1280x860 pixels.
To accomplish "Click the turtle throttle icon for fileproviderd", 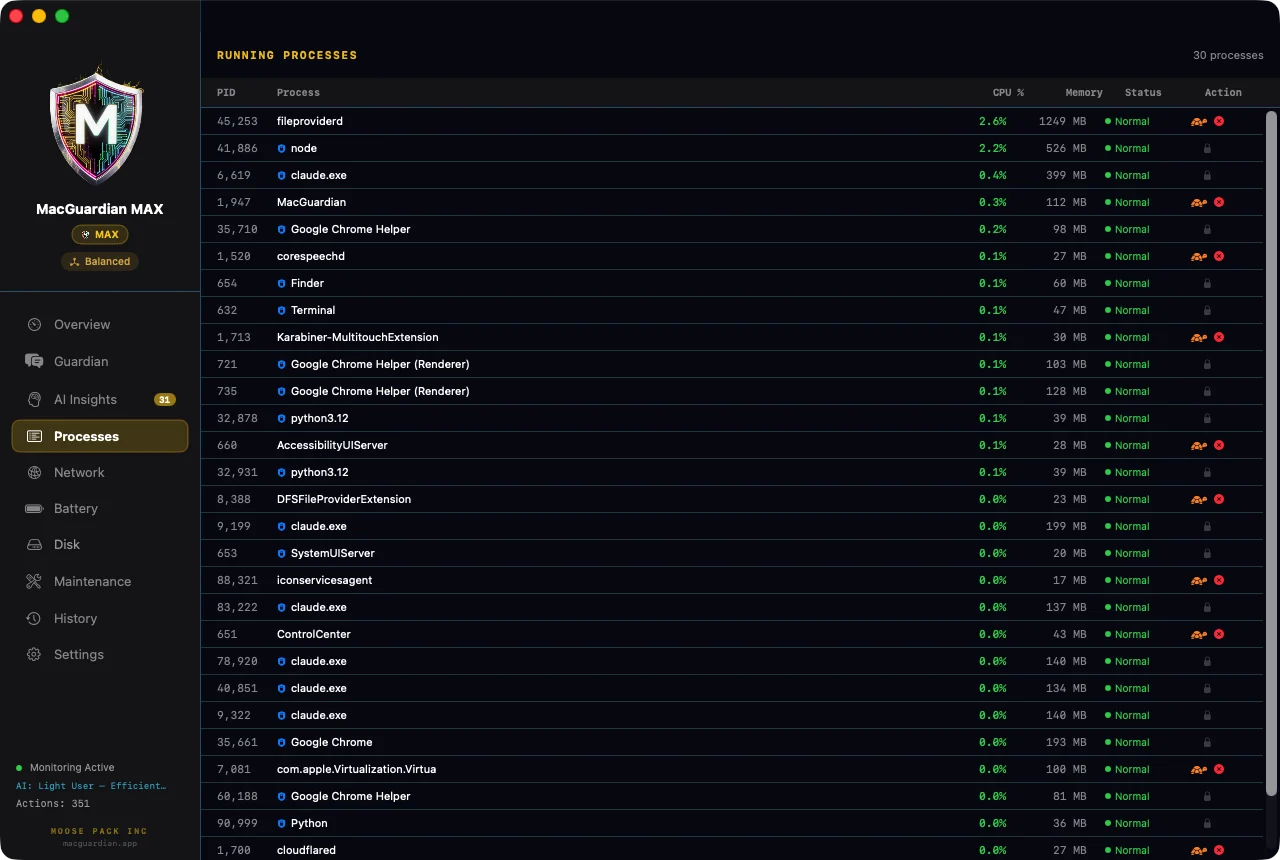I will [1198, 121].
